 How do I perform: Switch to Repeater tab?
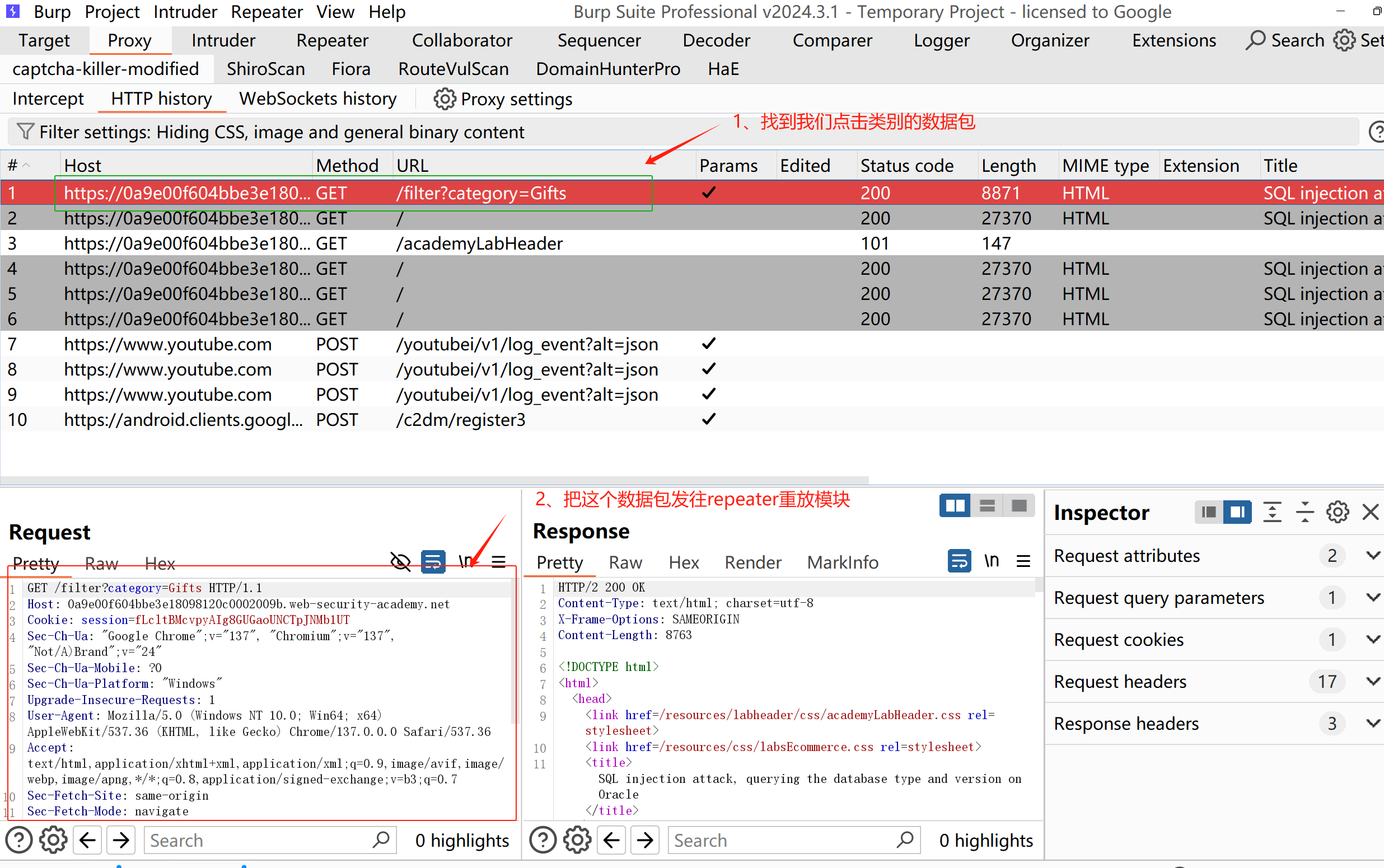[x=332, y=40]
